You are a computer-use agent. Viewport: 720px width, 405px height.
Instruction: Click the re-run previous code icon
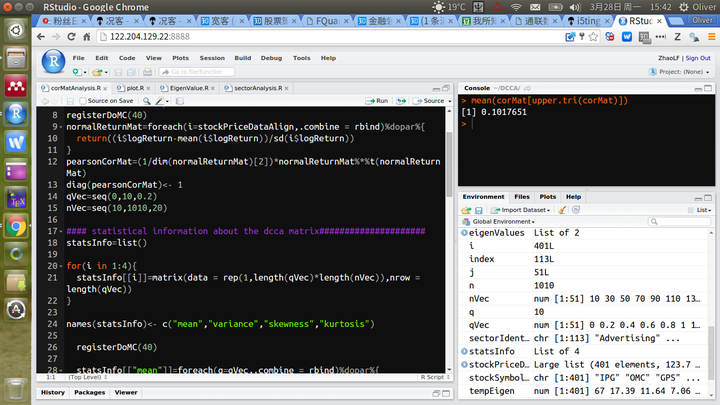pyautogui.click(x=401, y=101)
